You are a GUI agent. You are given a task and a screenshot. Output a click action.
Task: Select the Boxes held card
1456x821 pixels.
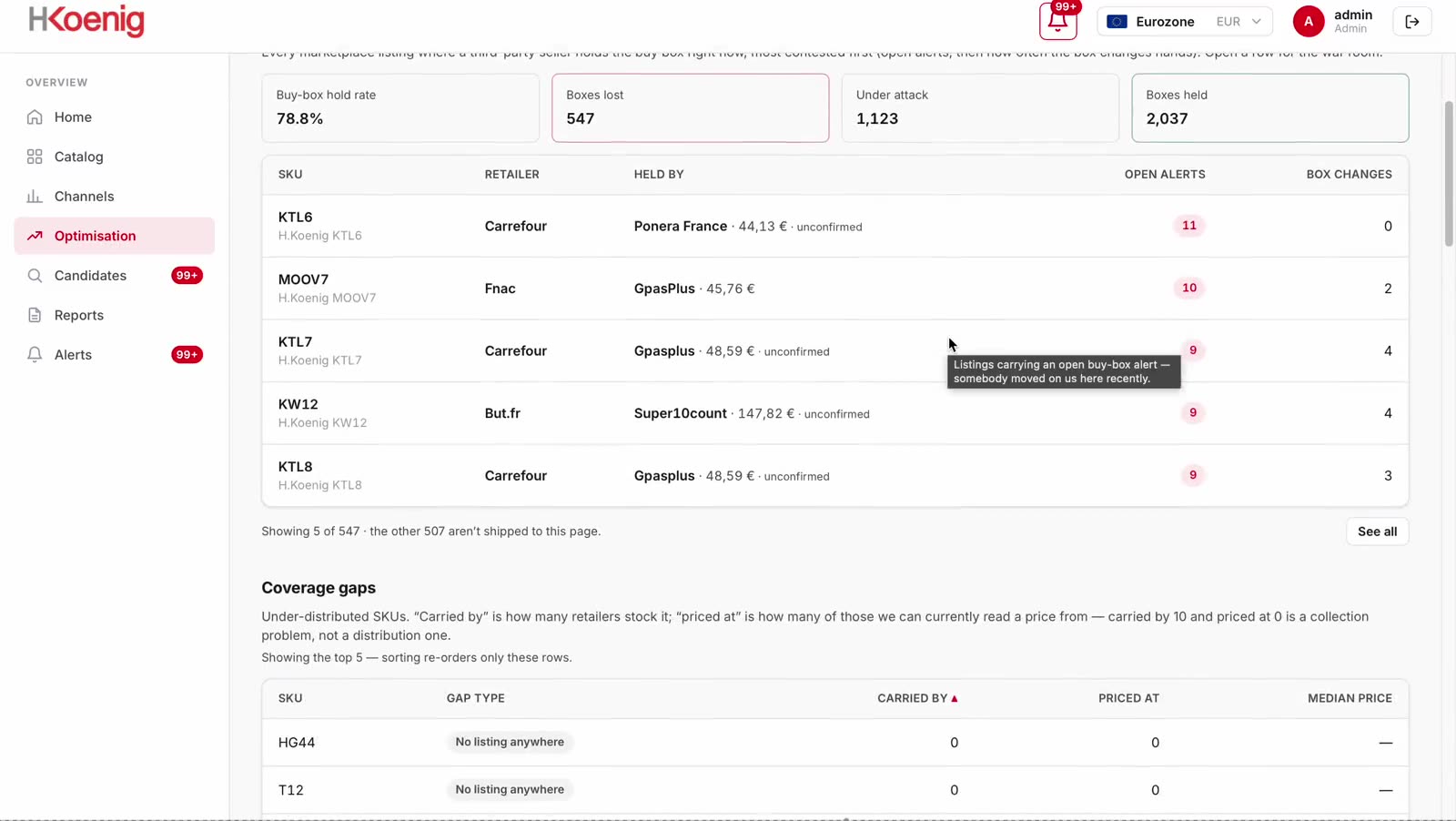point(1269,107)
